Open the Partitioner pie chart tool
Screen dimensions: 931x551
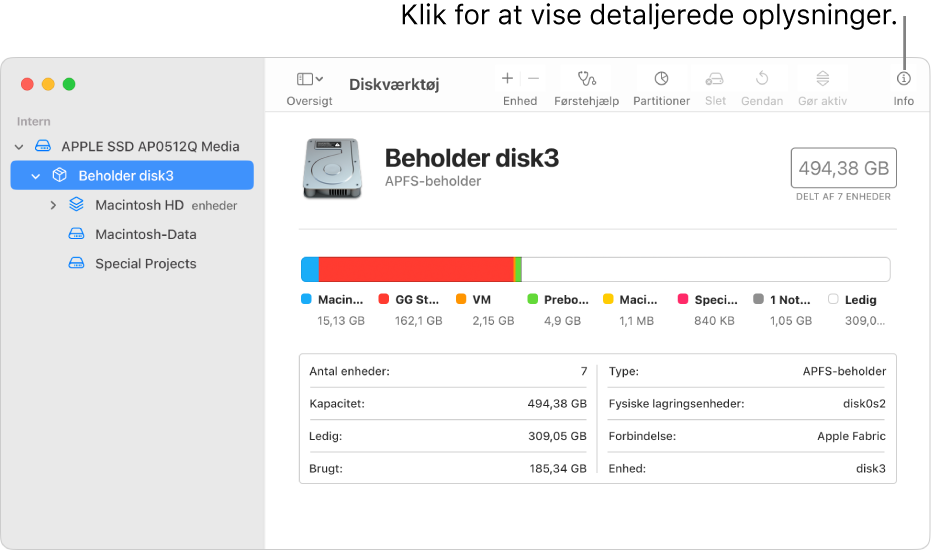[x=661, y=79]
